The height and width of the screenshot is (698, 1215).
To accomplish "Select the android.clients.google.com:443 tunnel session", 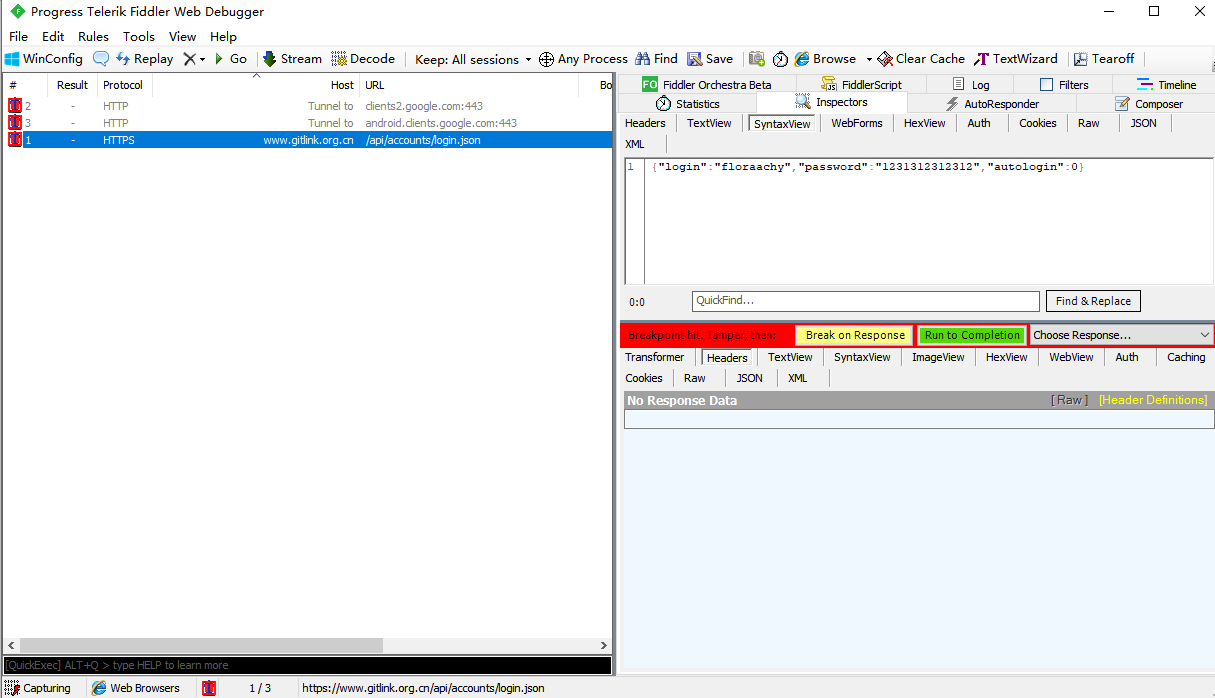I will click(x=308, y=123).
